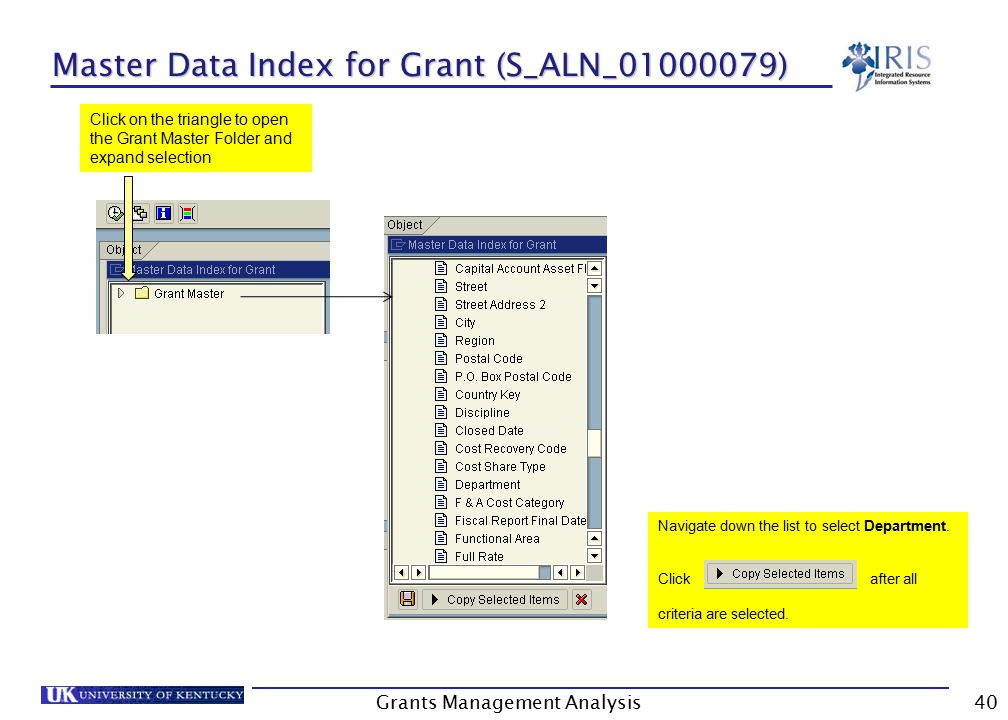Select the Fiscal Report Final Date field

click(520, 521)
